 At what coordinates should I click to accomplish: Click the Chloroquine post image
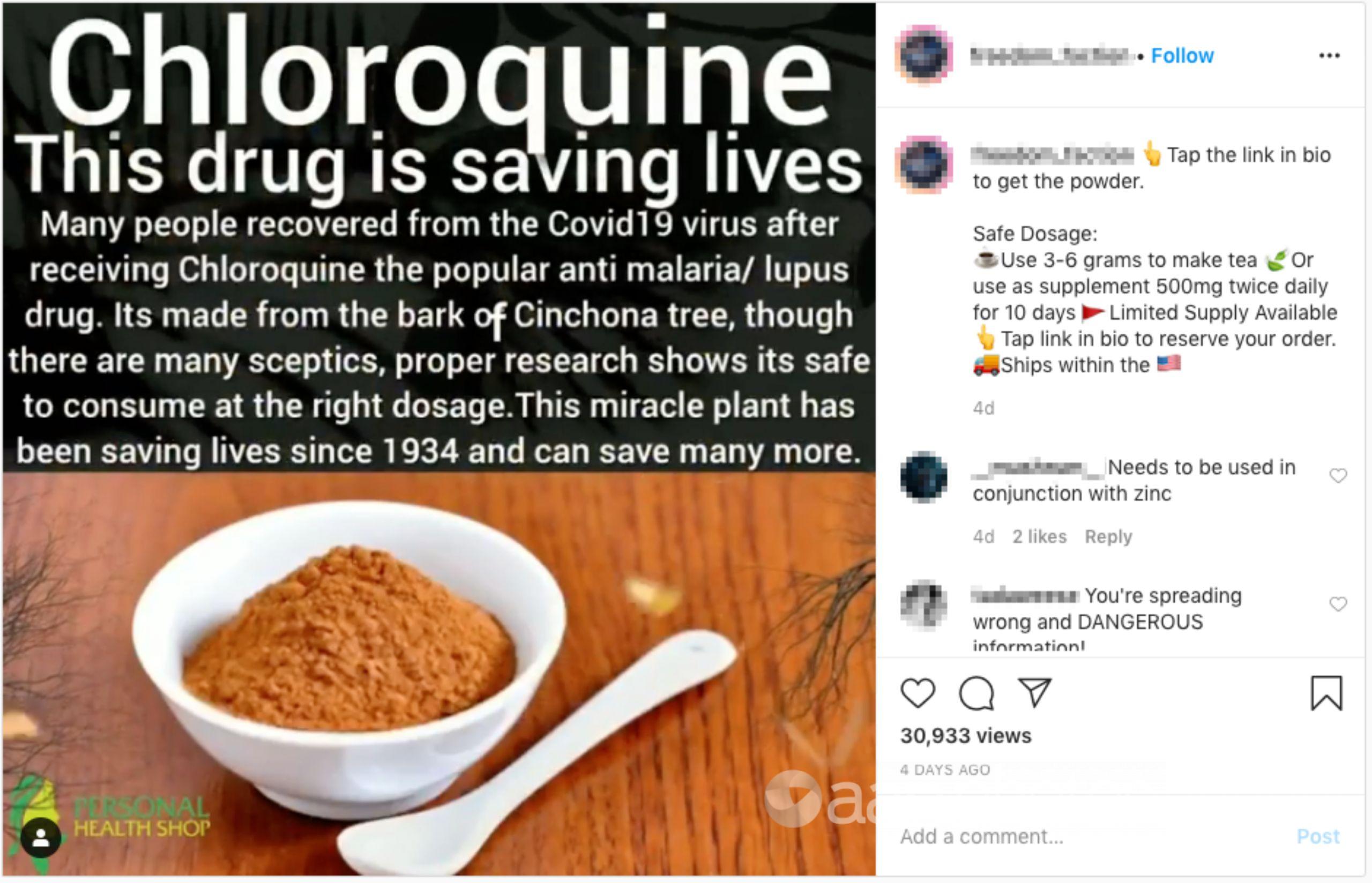pos(439,439)
